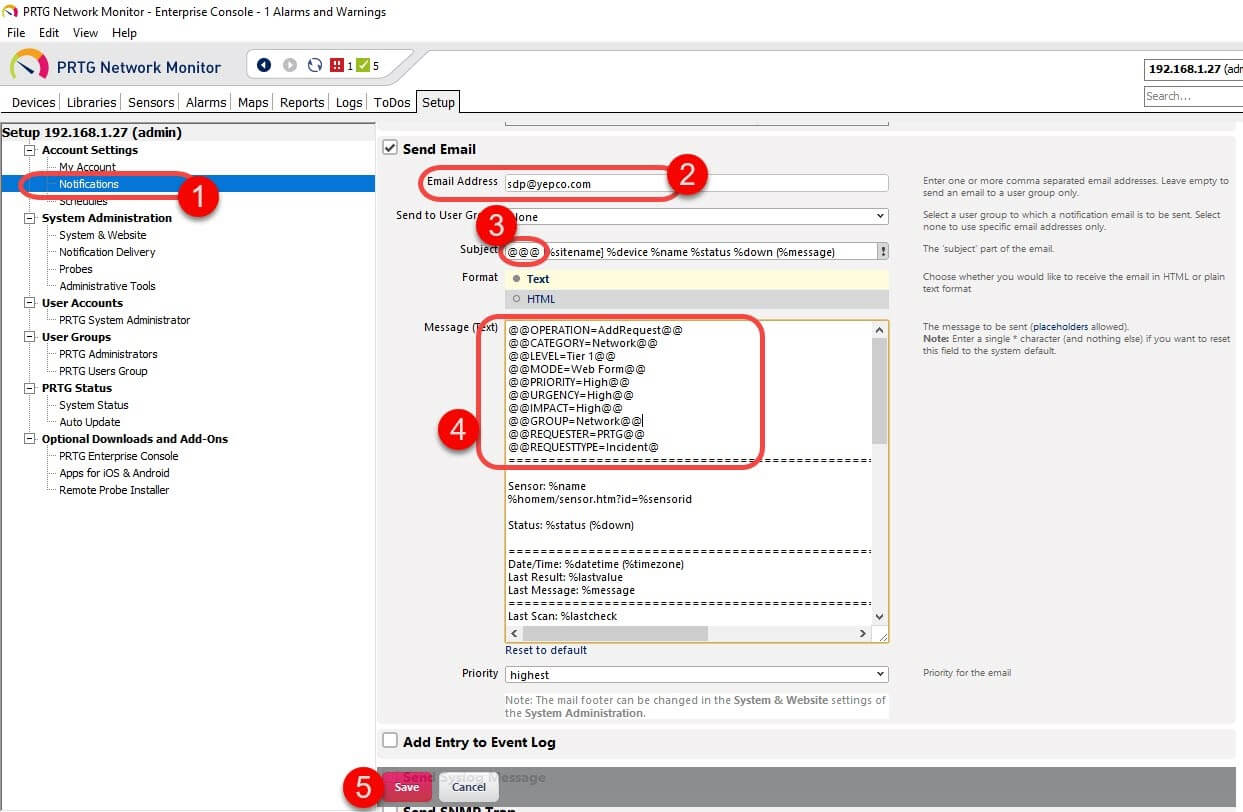Click the message box scroll-right arrow
The image size is (1243, 812).
863,634
